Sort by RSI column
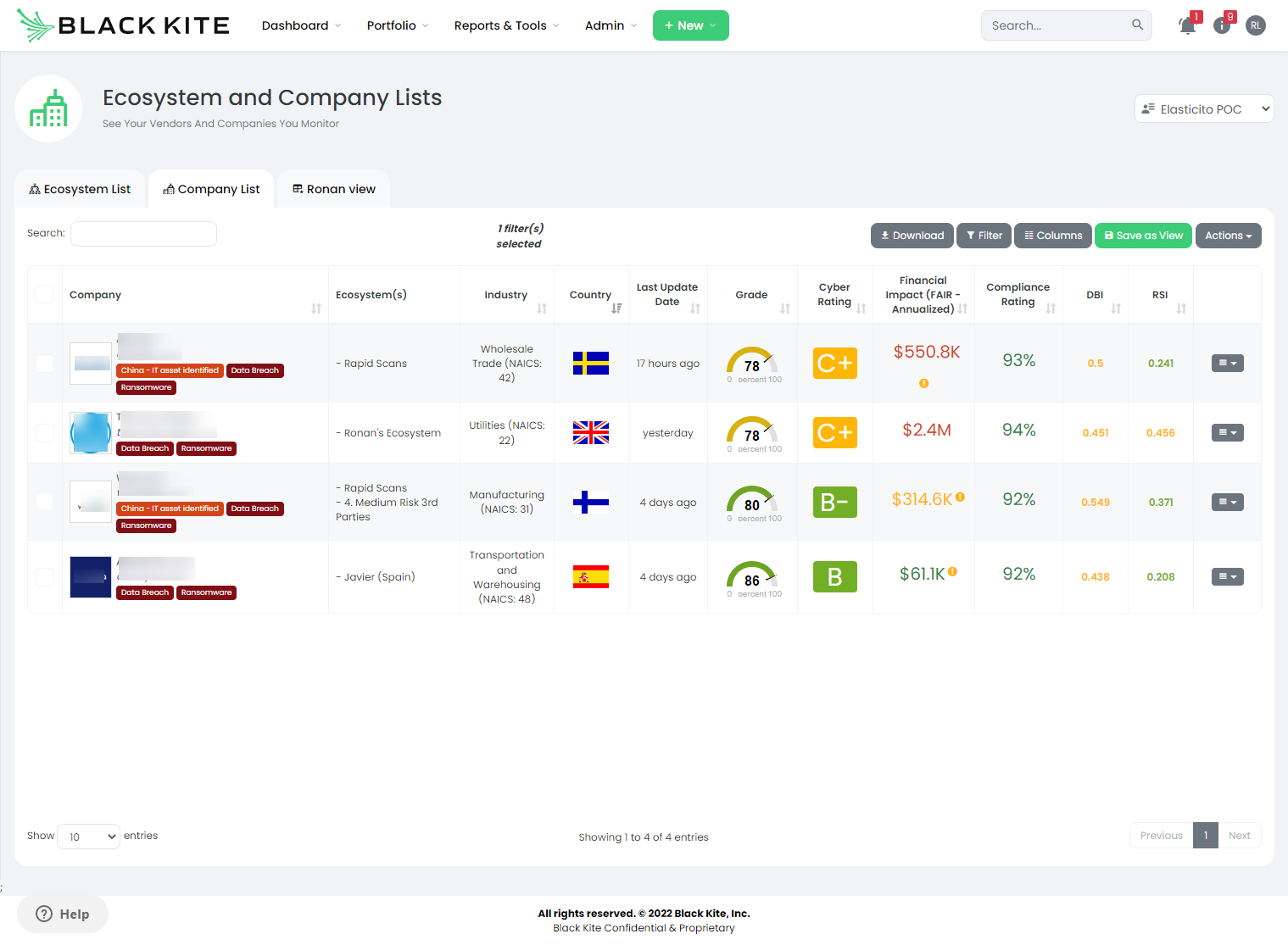Viewport: 1288px width, 945px height. tap(1181, 309)
